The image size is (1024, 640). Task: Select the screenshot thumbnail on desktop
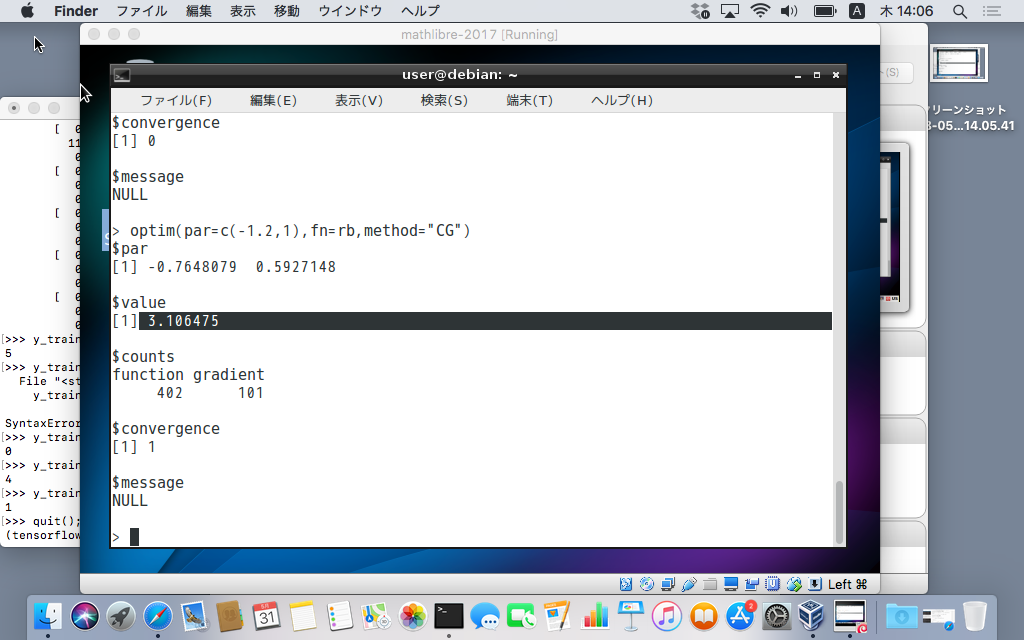(959, 63)
